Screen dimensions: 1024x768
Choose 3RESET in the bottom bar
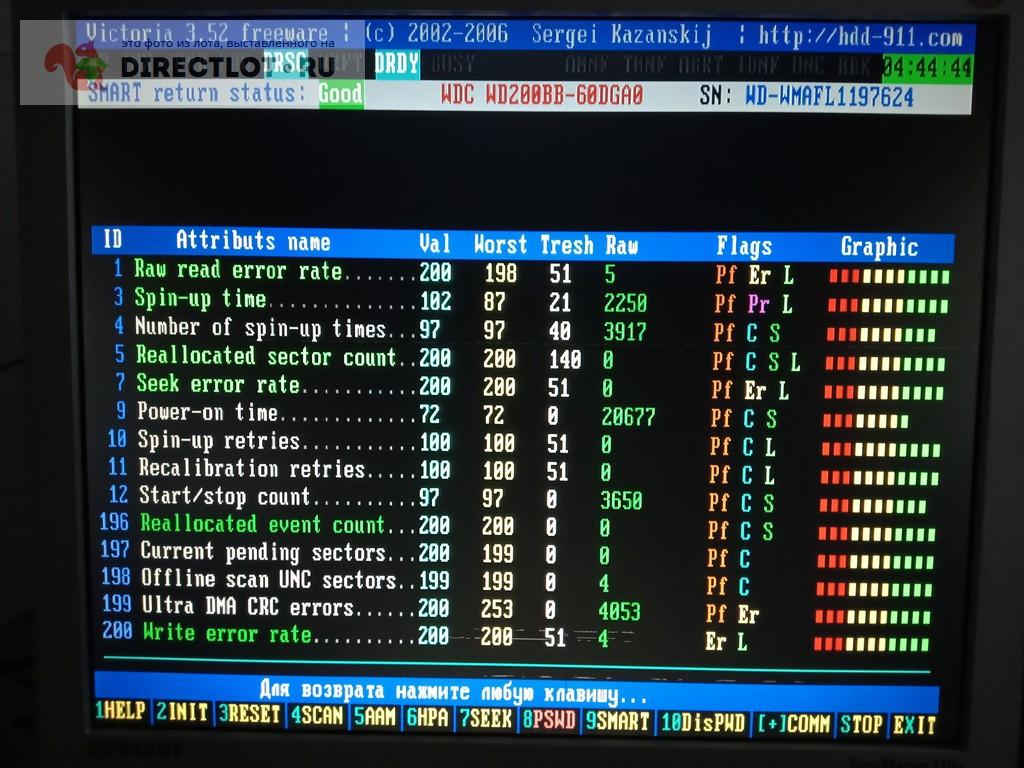(249, 713)
